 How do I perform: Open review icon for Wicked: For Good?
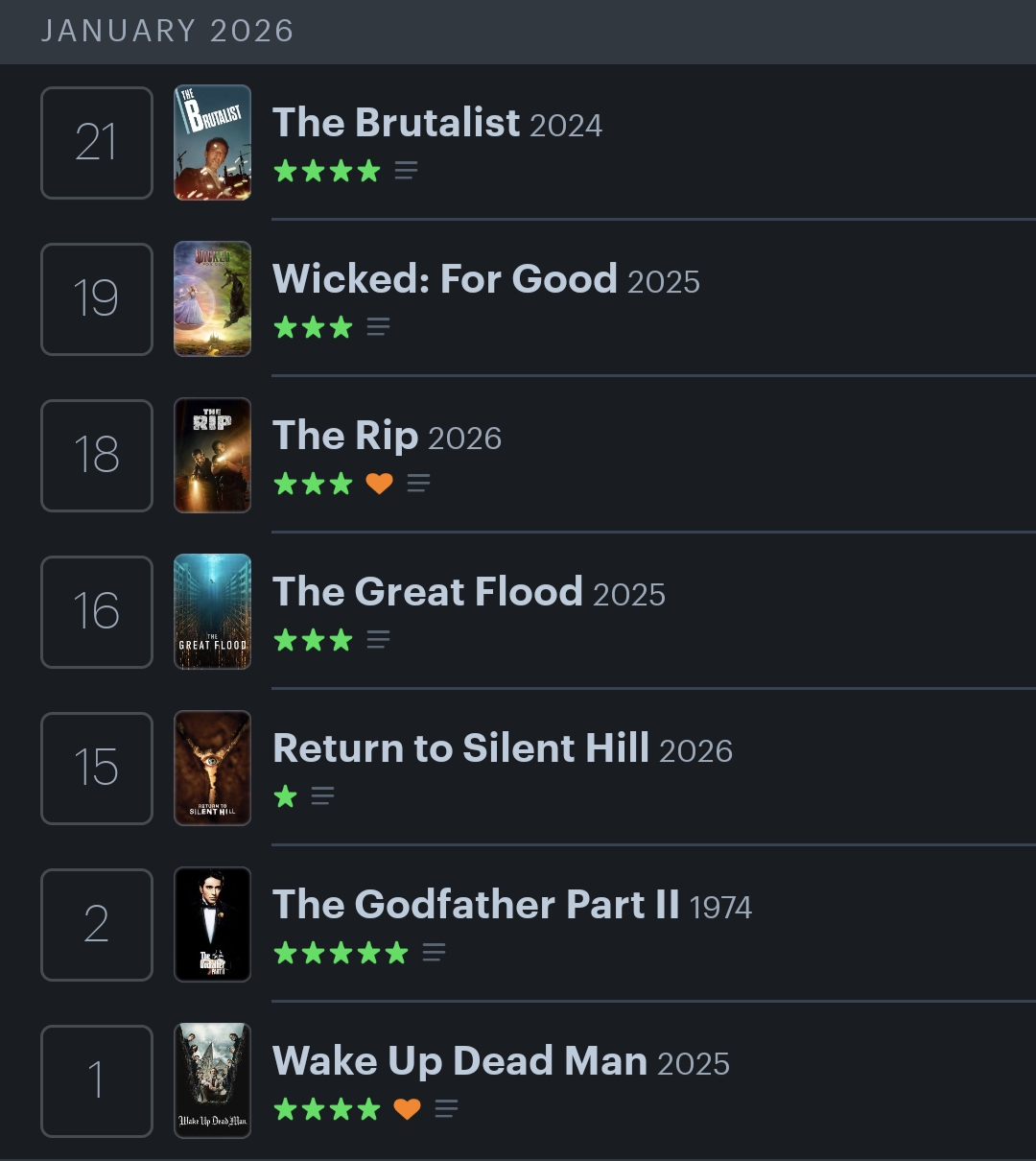pyautogui.click(x=378, y=327)
